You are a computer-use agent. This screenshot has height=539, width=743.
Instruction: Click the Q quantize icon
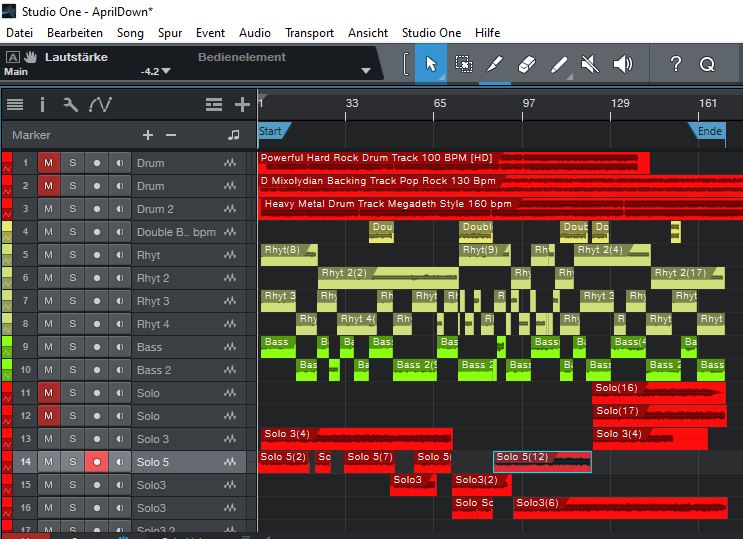[x=707, y=64]
